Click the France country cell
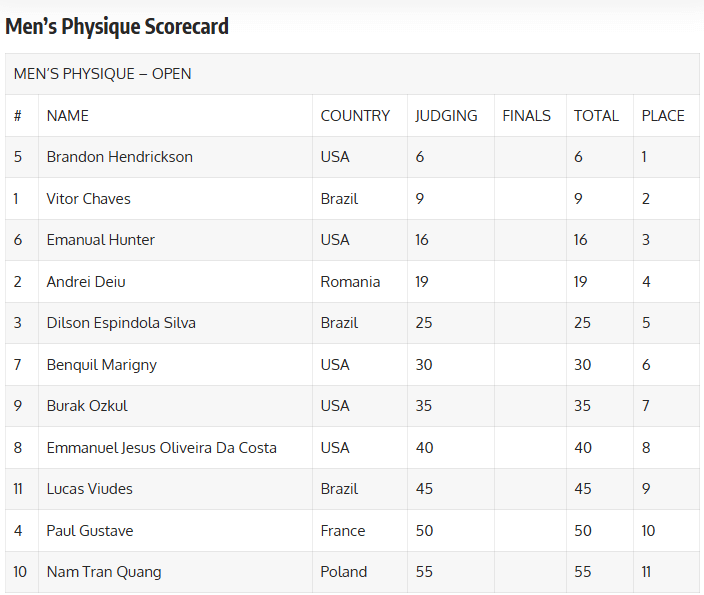This screenshot has width=704, height=595. (343, 531)
